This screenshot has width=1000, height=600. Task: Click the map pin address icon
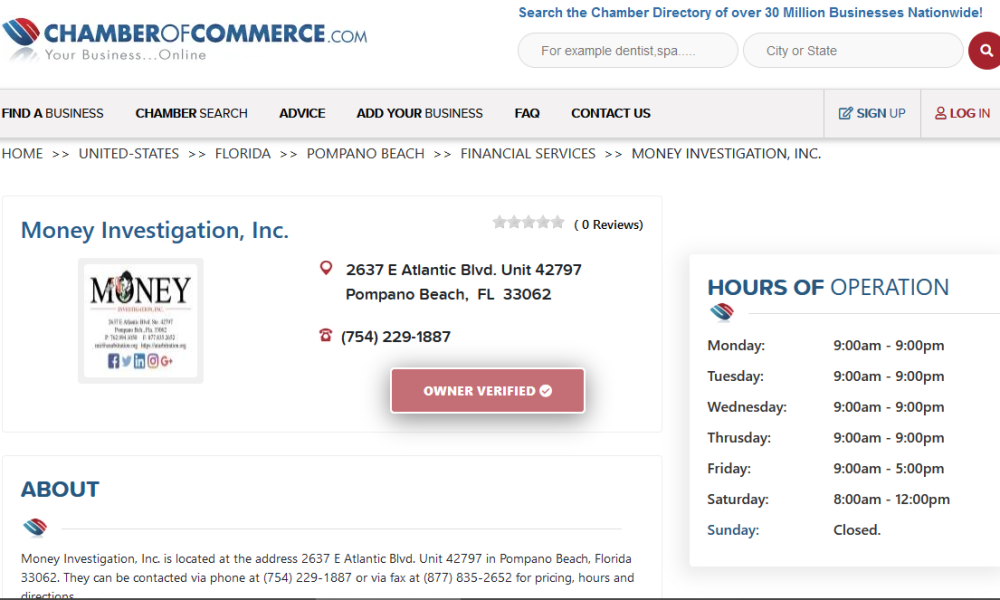coord(325,268)
